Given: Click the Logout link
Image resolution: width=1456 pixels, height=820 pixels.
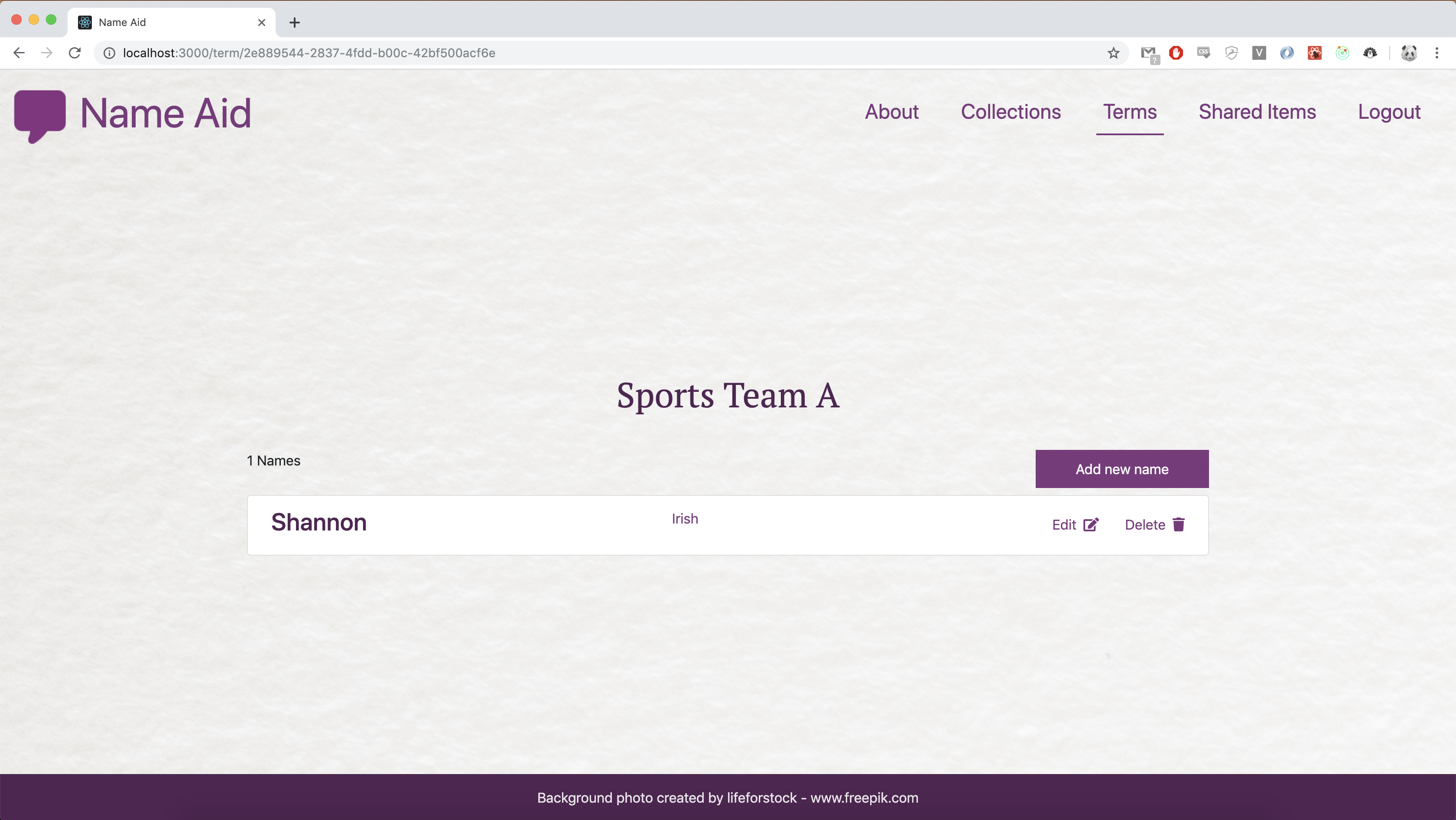Looking at the screenshot, I should [x=1389, y=112].
